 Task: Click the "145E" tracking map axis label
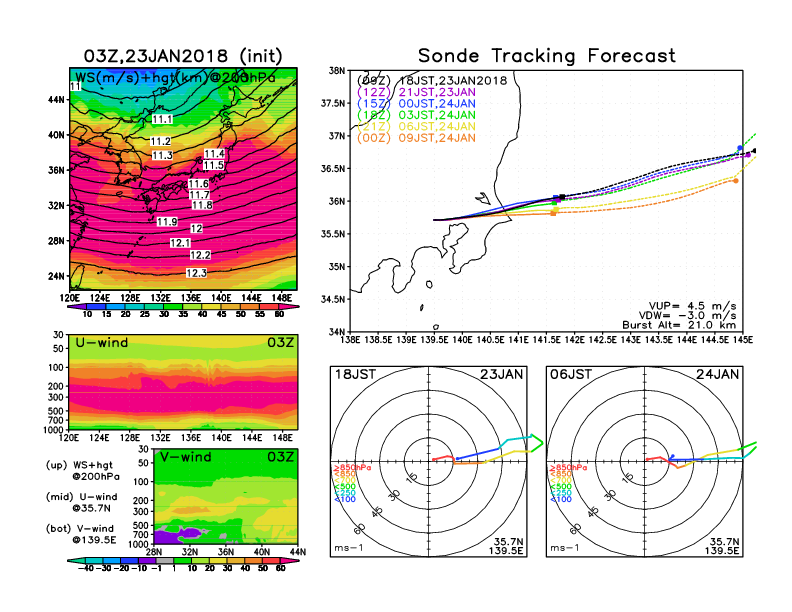[743, 340]
